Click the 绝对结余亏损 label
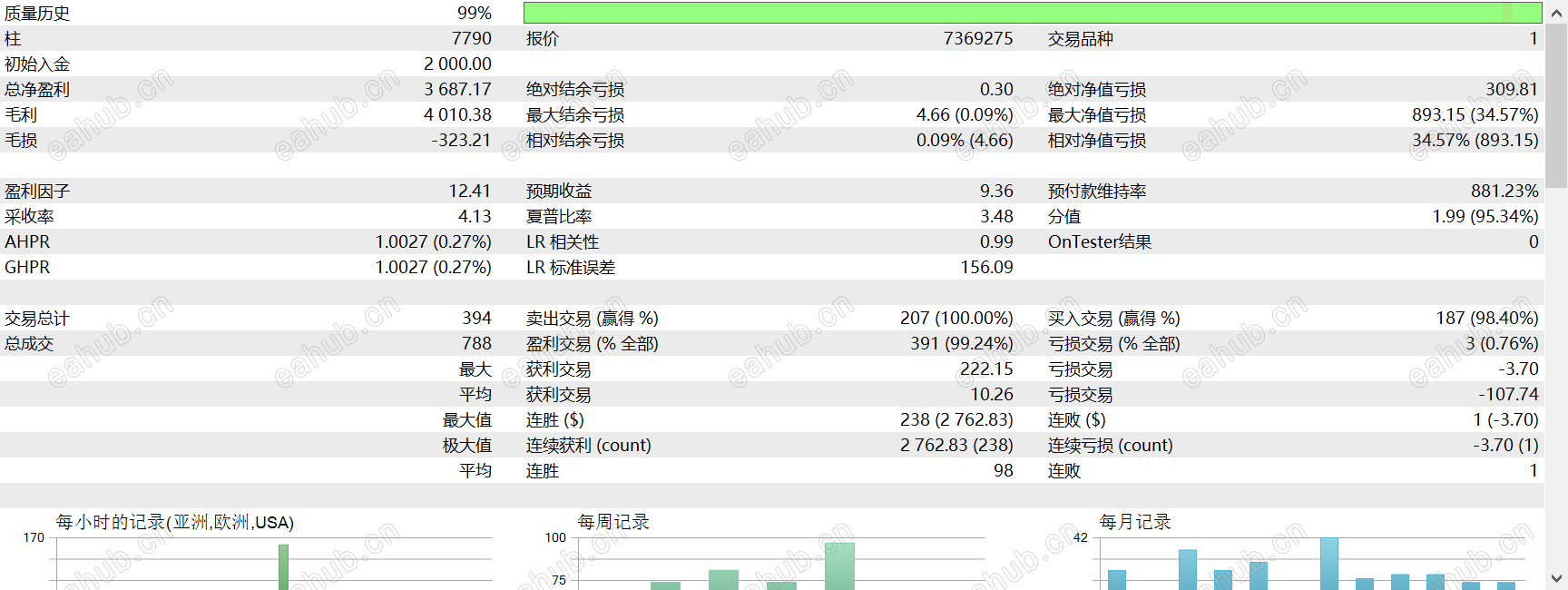This screenshot has height=590, width=1568. pyautogui.click(x=575, y=89)
